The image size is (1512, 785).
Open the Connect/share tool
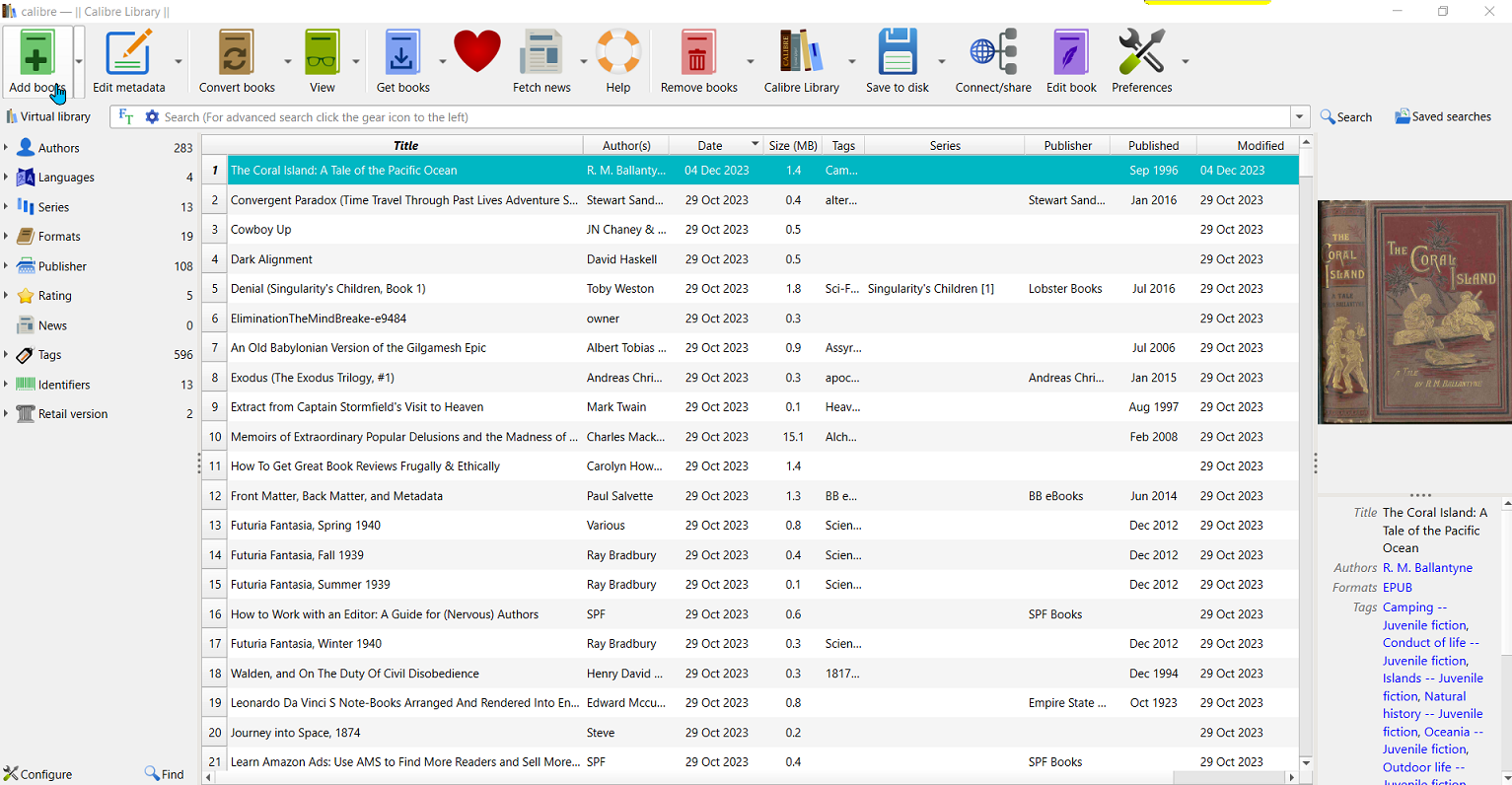tap(993, 52)
